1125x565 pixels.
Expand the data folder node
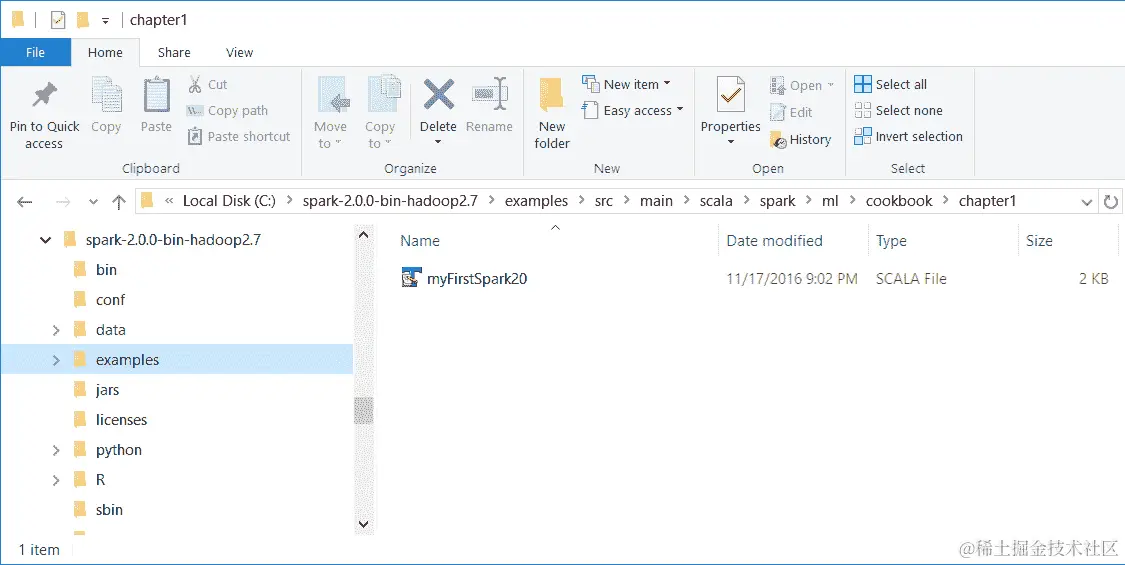click(56, 330)
